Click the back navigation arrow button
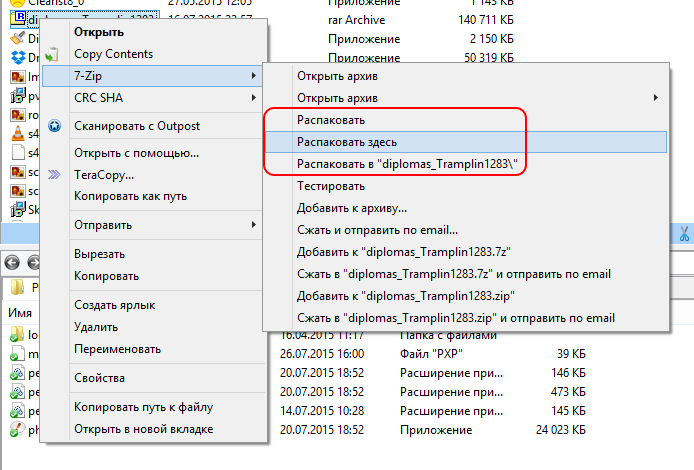Screen dimensions: 694x470 click(12, 262)
